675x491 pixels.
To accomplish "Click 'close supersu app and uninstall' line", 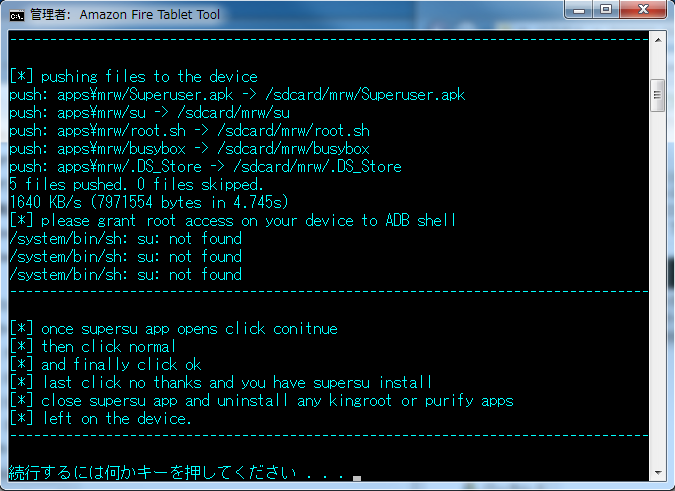I will (261, 401).
